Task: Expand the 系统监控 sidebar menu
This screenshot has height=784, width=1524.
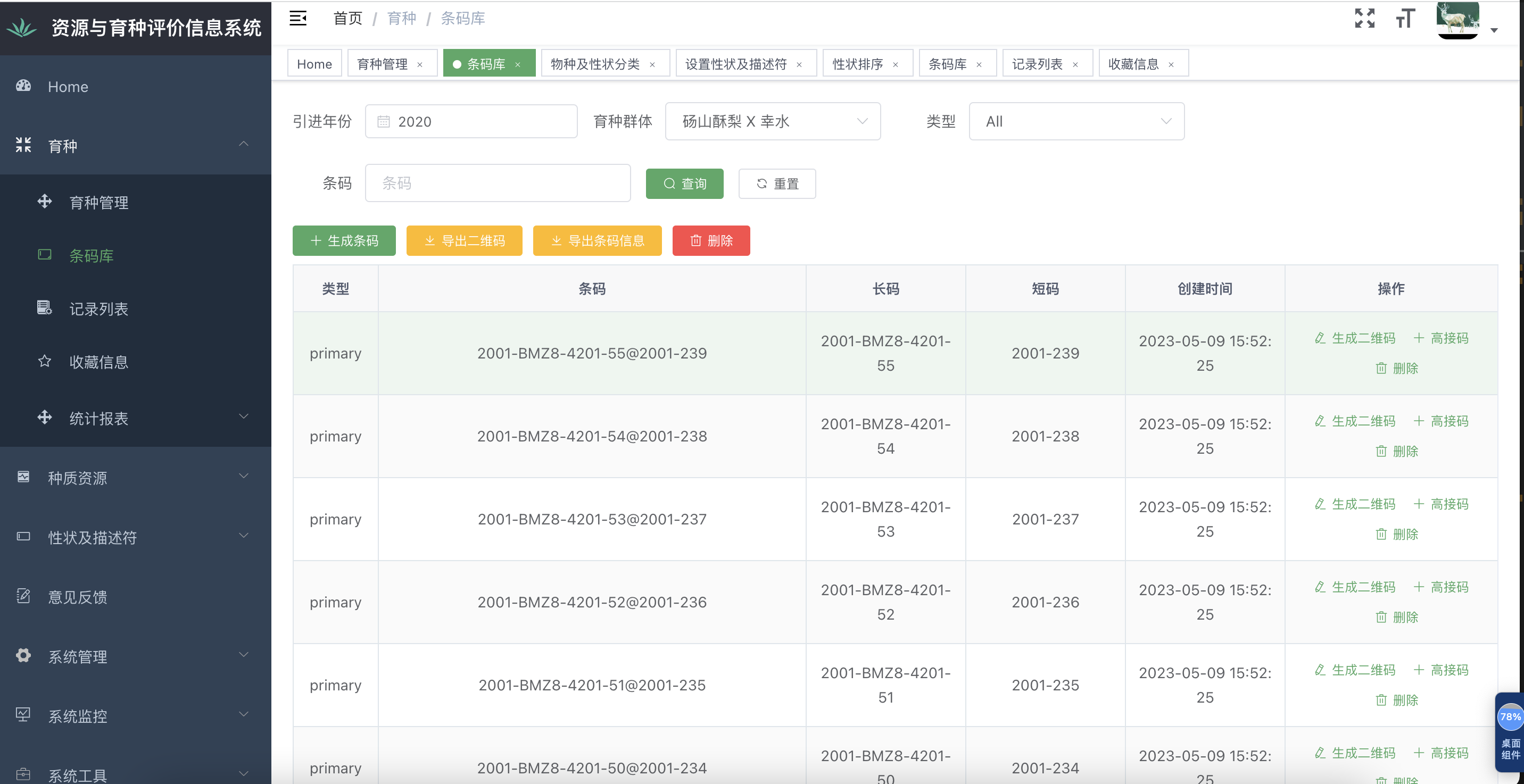Action: point(136,716)
